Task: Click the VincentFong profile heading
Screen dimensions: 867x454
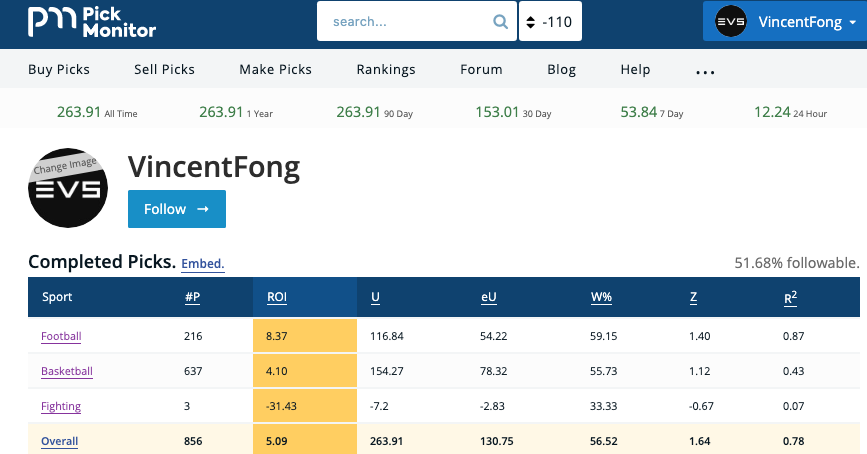Action: point(214,167)
